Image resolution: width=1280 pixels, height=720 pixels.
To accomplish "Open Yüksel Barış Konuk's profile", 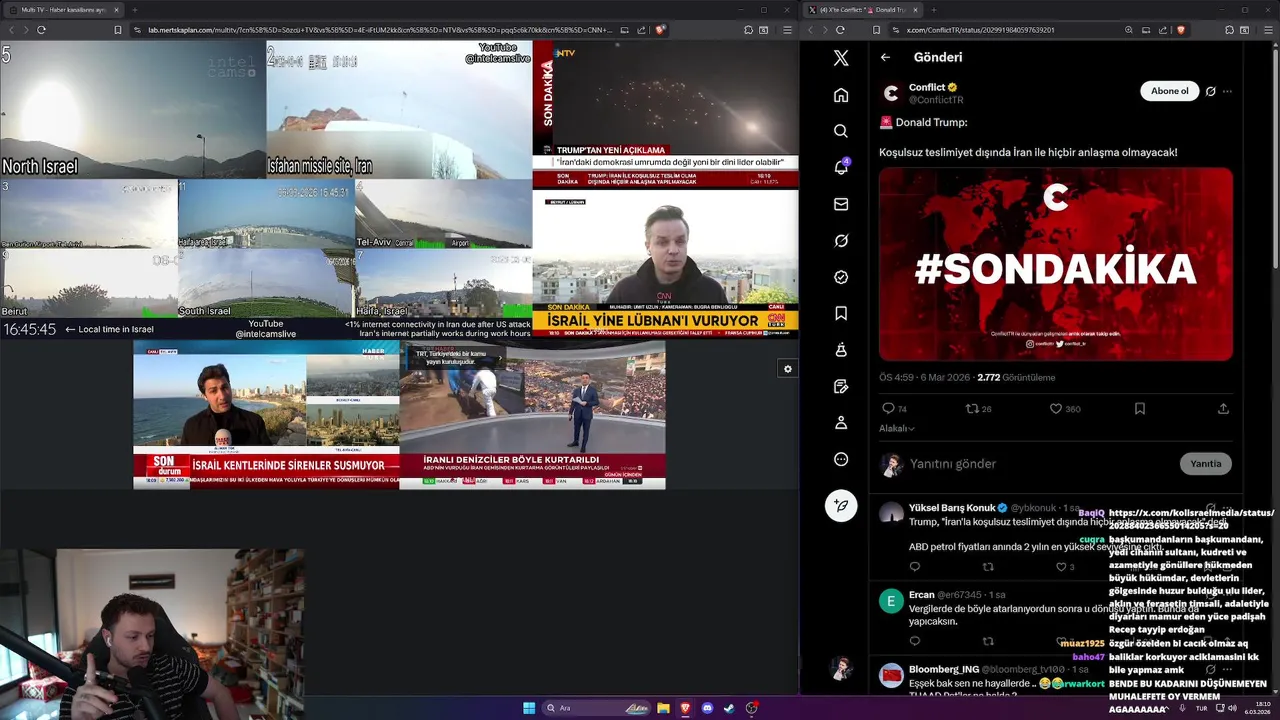I will coord(952,508).
